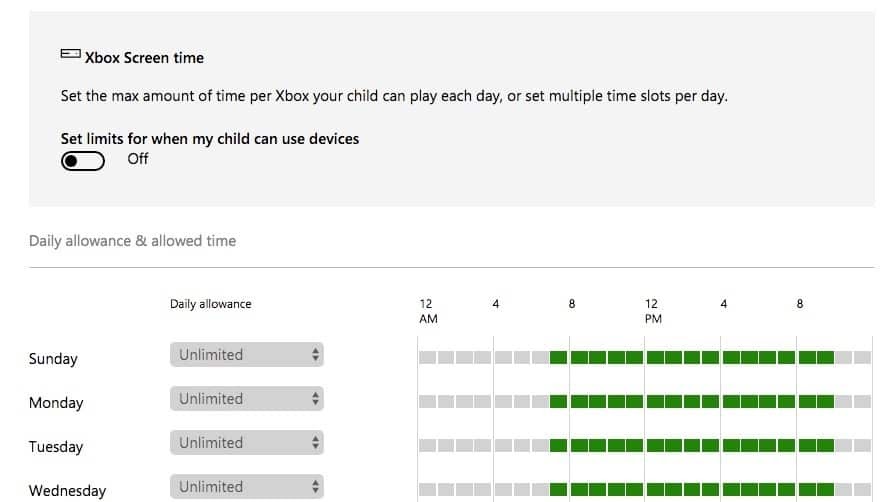Select Wednesday's 8 AM green time block
This screenshot has width=890, height=502.
[579, 490]
